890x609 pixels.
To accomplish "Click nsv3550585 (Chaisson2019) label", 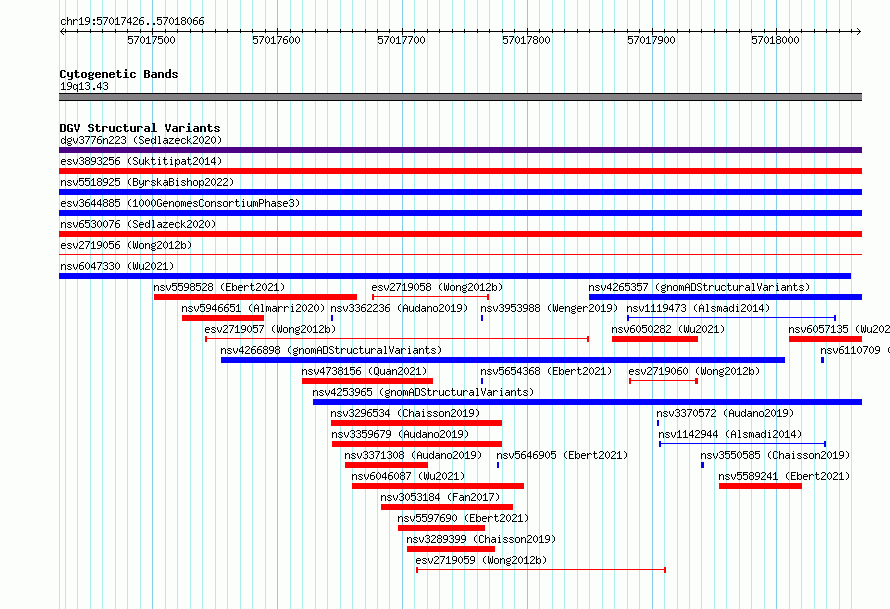I will tap(775, 455).
